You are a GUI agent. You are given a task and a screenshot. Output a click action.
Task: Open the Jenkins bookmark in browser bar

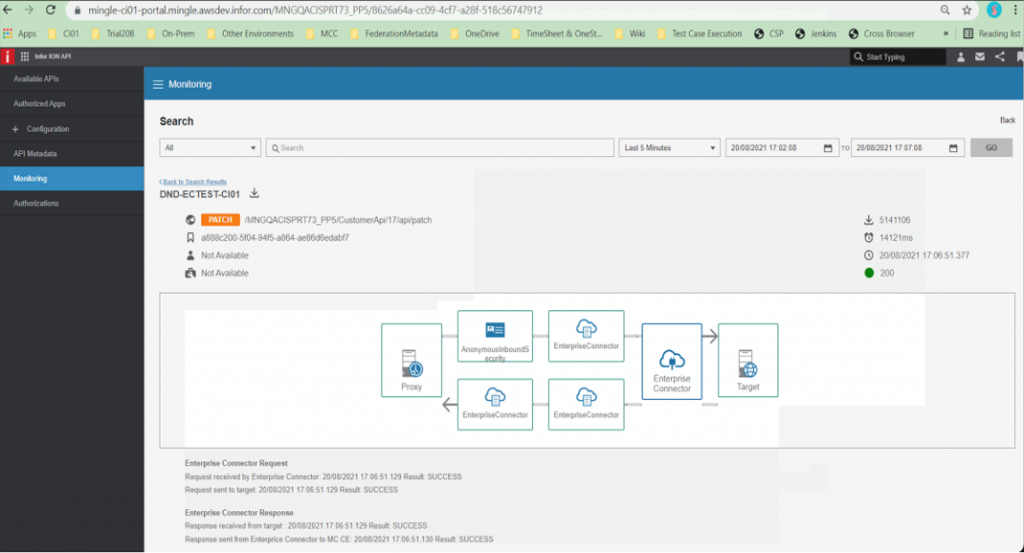point(818,33)
